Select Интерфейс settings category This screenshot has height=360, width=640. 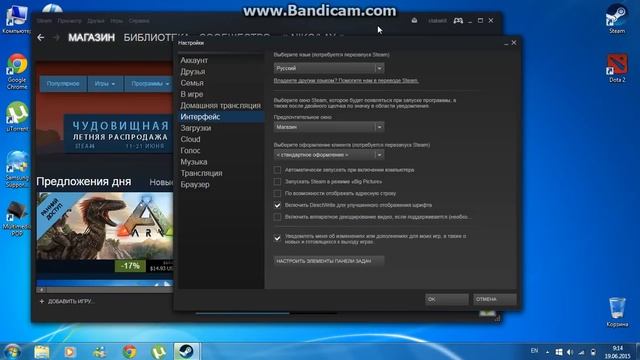(200, 117)
